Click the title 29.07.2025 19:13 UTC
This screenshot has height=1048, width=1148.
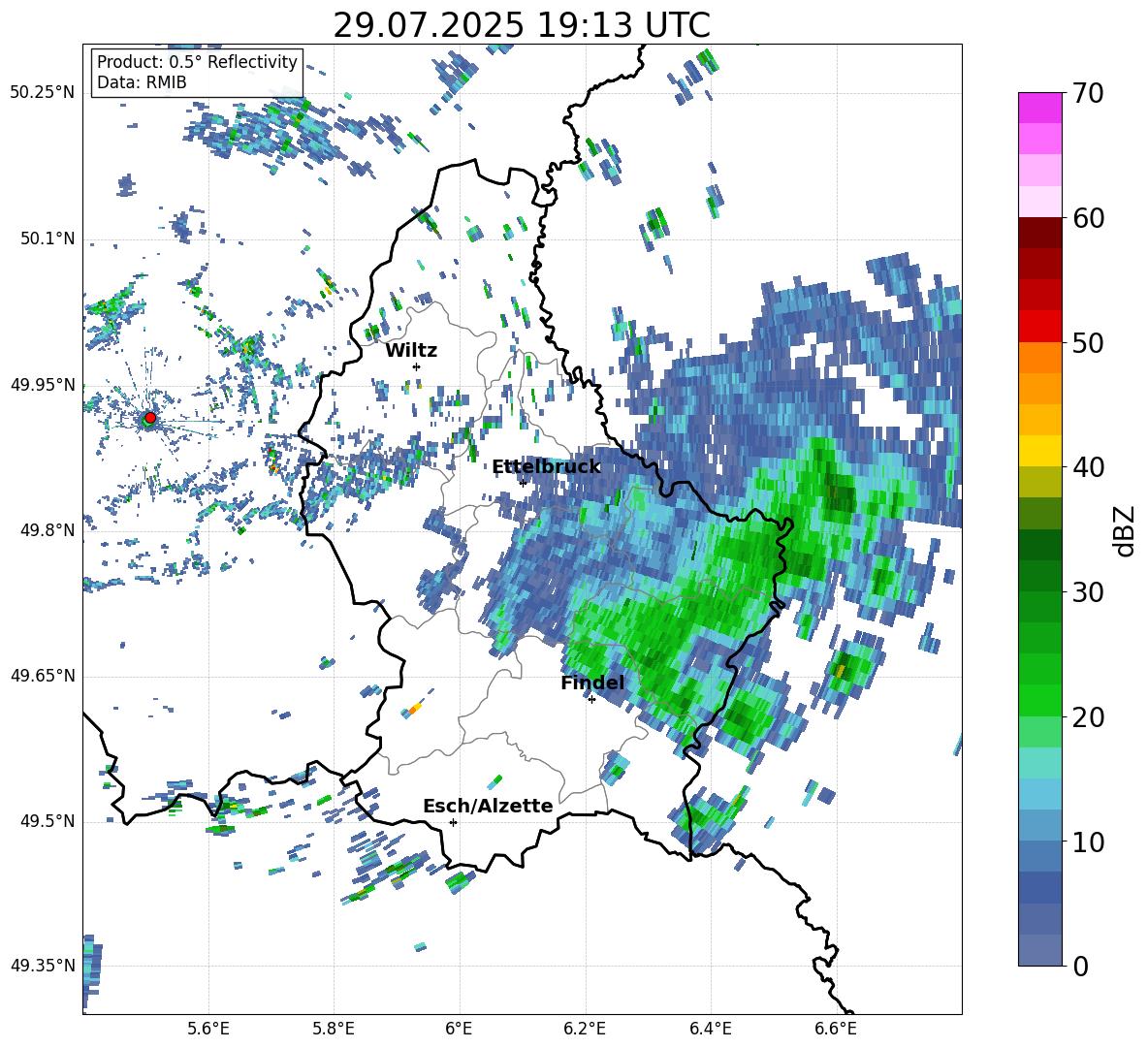tap(522, 25)
